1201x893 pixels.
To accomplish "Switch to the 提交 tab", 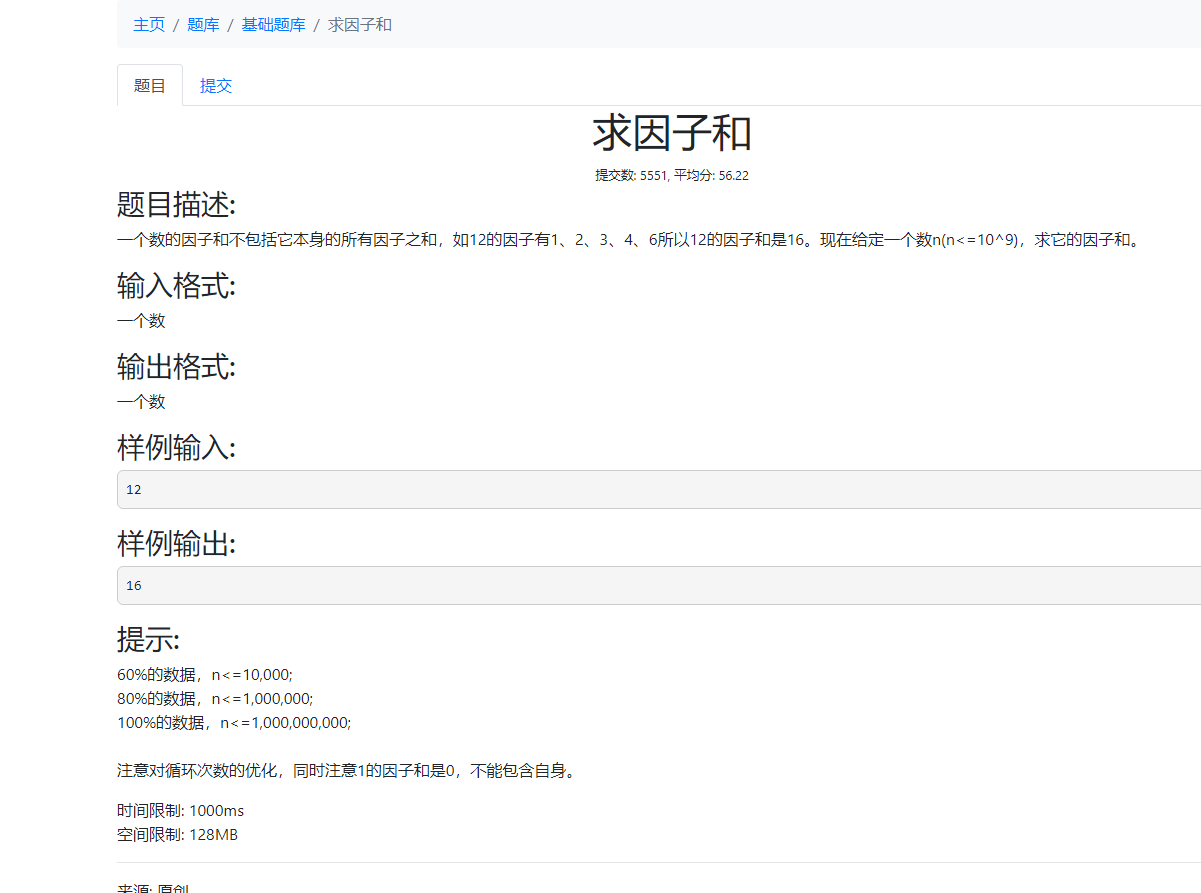I will tap(216, 85).
